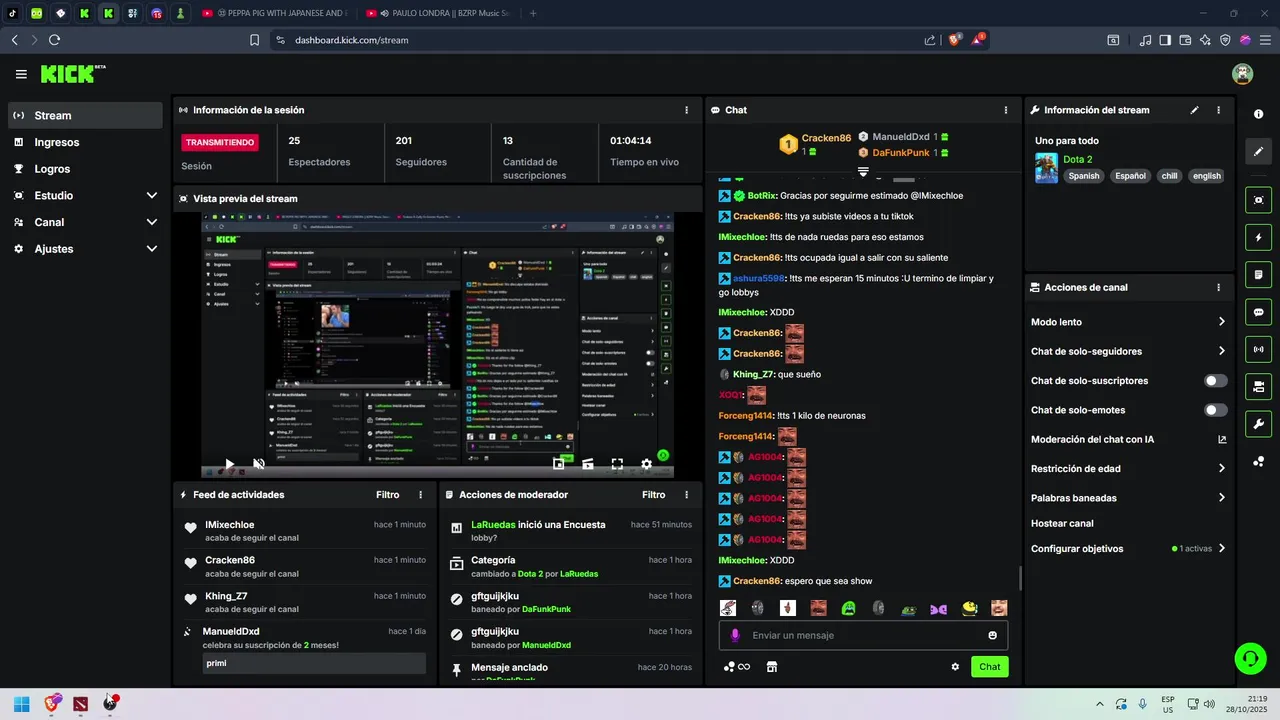Open the Windows Start menu

pyautogui.click(x=22, y=704)
